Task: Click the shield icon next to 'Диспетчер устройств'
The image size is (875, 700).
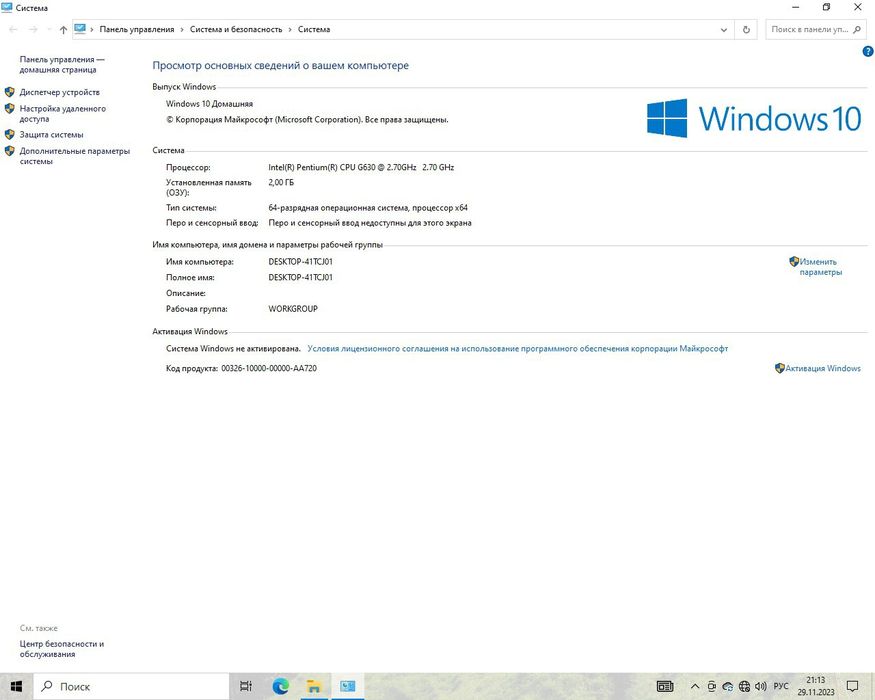Action: (x=9, y=92)
